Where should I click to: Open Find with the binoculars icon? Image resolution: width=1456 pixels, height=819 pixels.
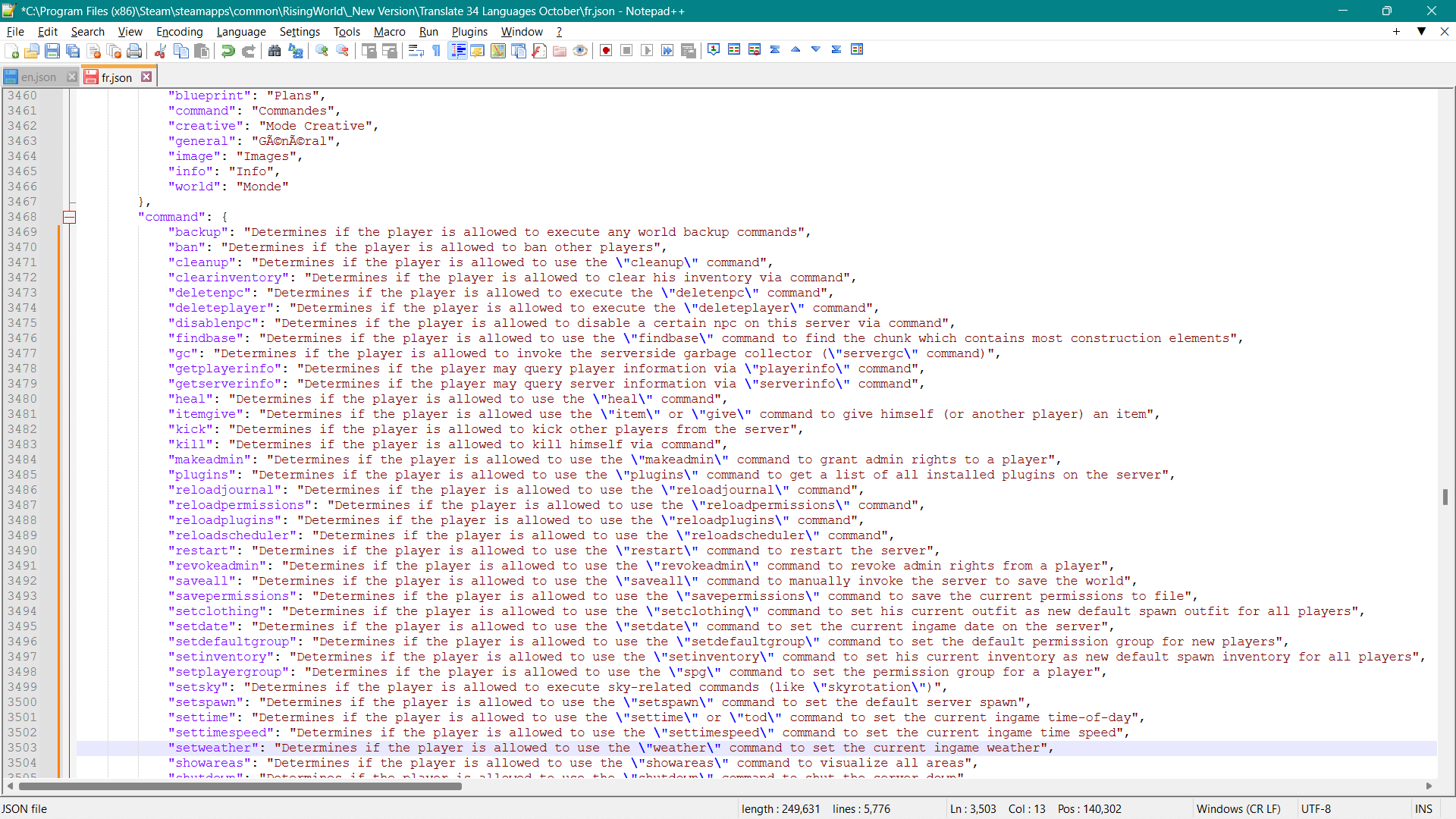[275, 51]
